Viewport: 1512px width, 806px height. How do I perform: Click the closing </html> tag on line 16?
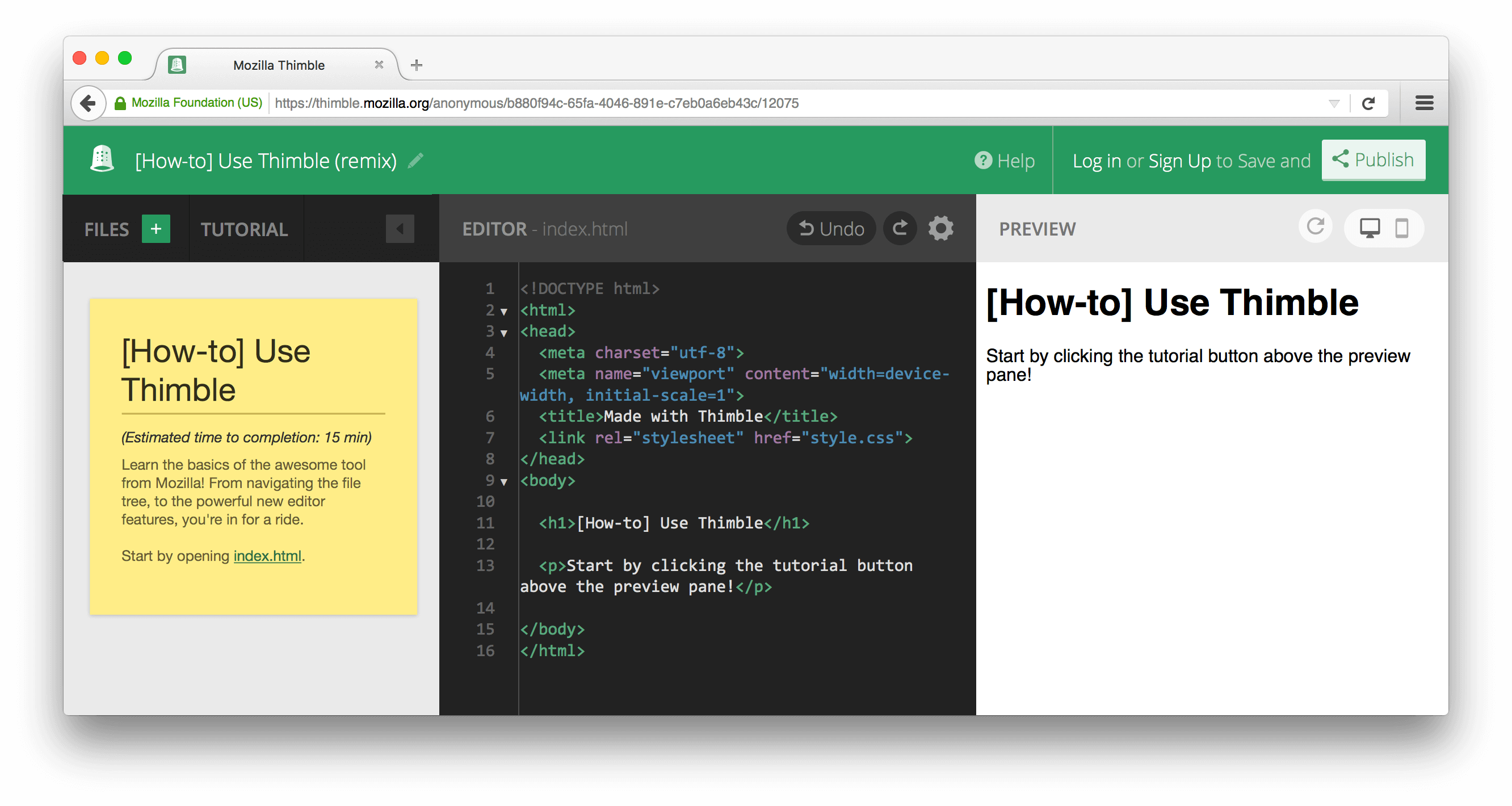(x=552, y=650)
